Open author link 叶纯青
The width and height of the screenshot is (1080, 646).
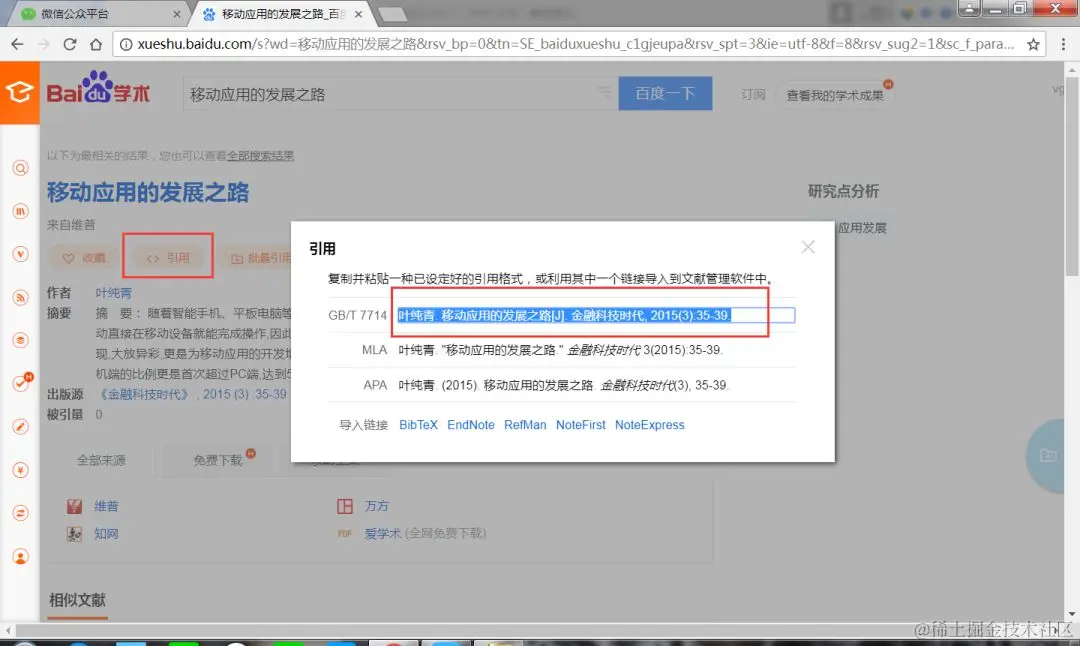point(114,293)
